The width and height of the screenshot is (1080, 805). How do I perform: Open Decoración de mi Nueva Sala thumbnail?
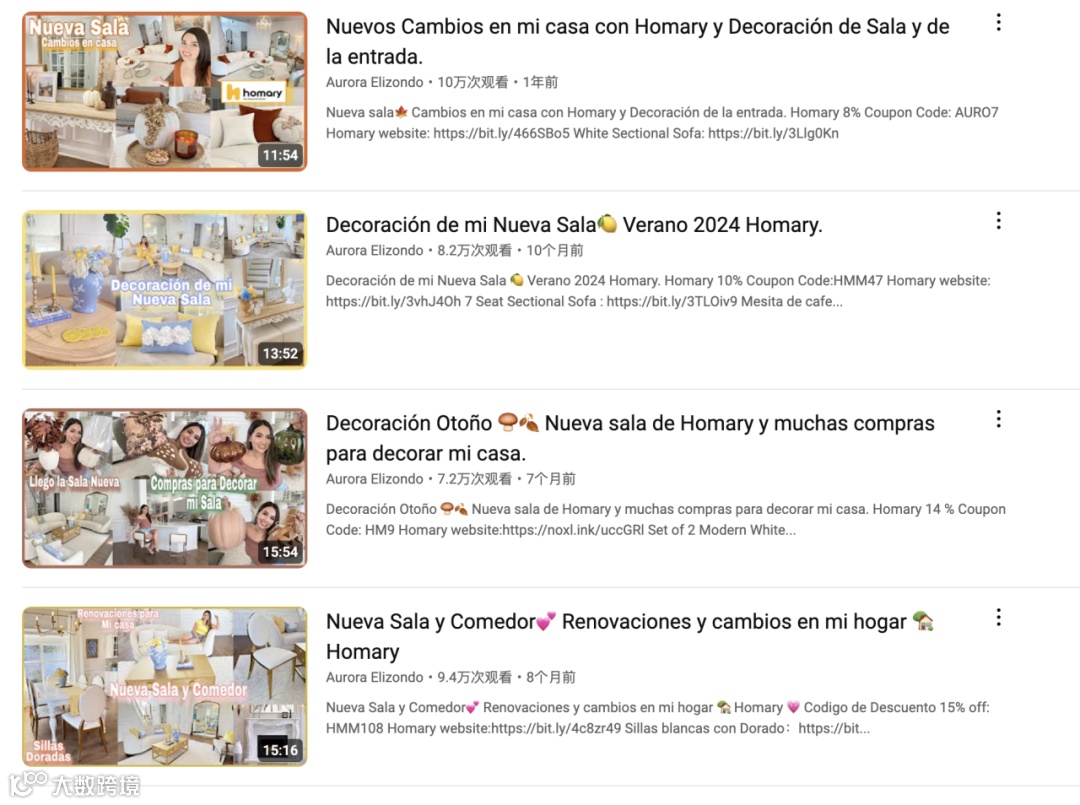coord(165,289)
